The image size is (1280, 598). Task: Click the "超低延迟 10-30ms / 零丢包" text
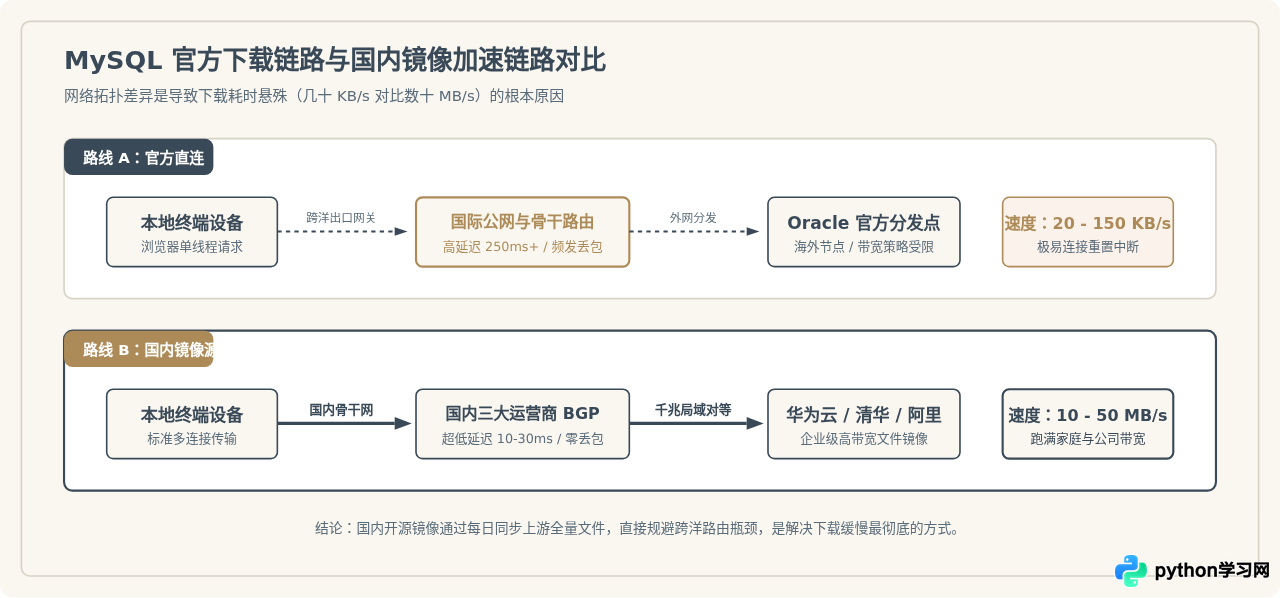click(x=523, y=438)
